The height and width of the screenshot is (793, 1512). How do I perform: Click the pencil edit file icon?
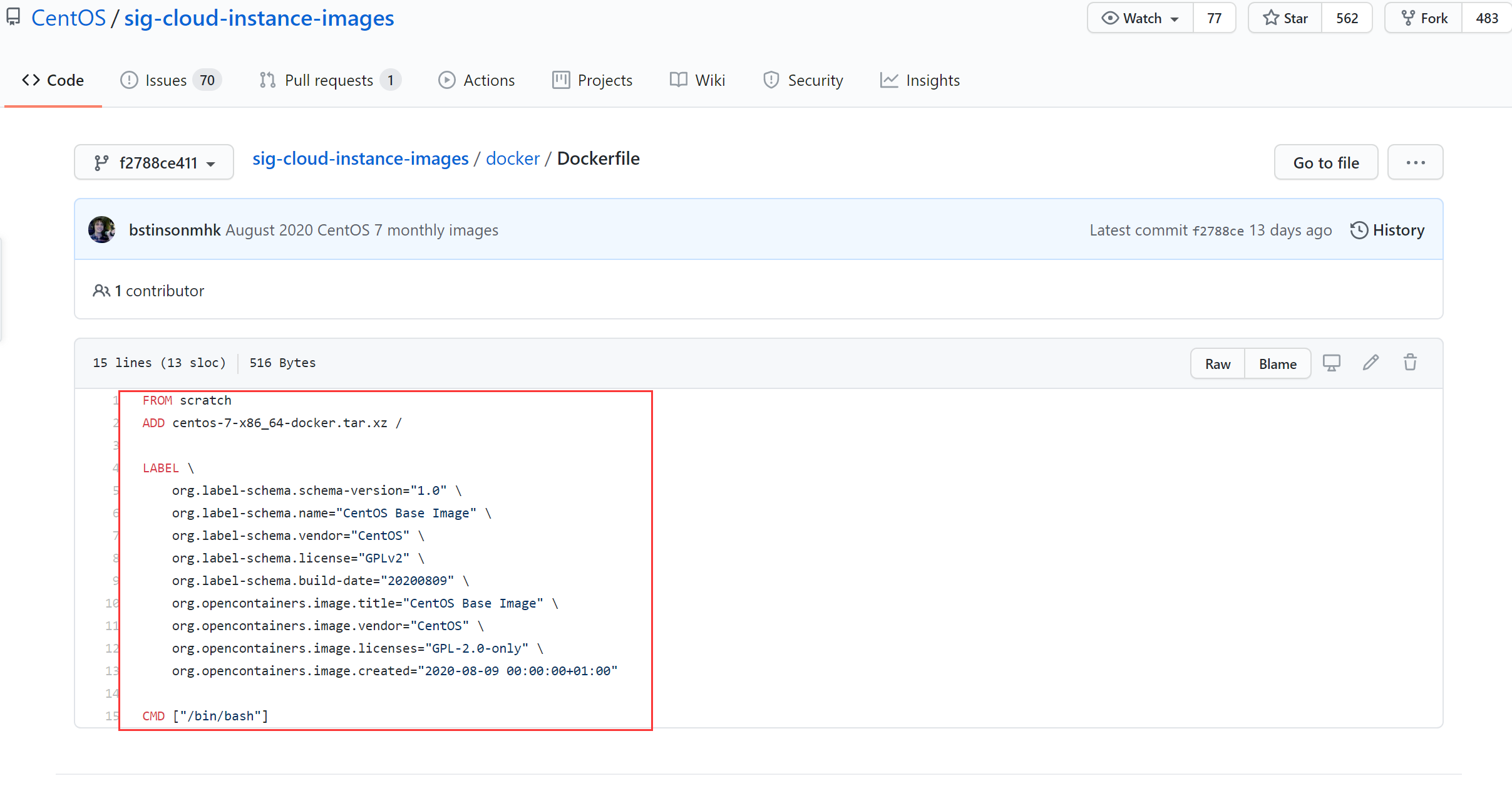[x=1371, y=363]
